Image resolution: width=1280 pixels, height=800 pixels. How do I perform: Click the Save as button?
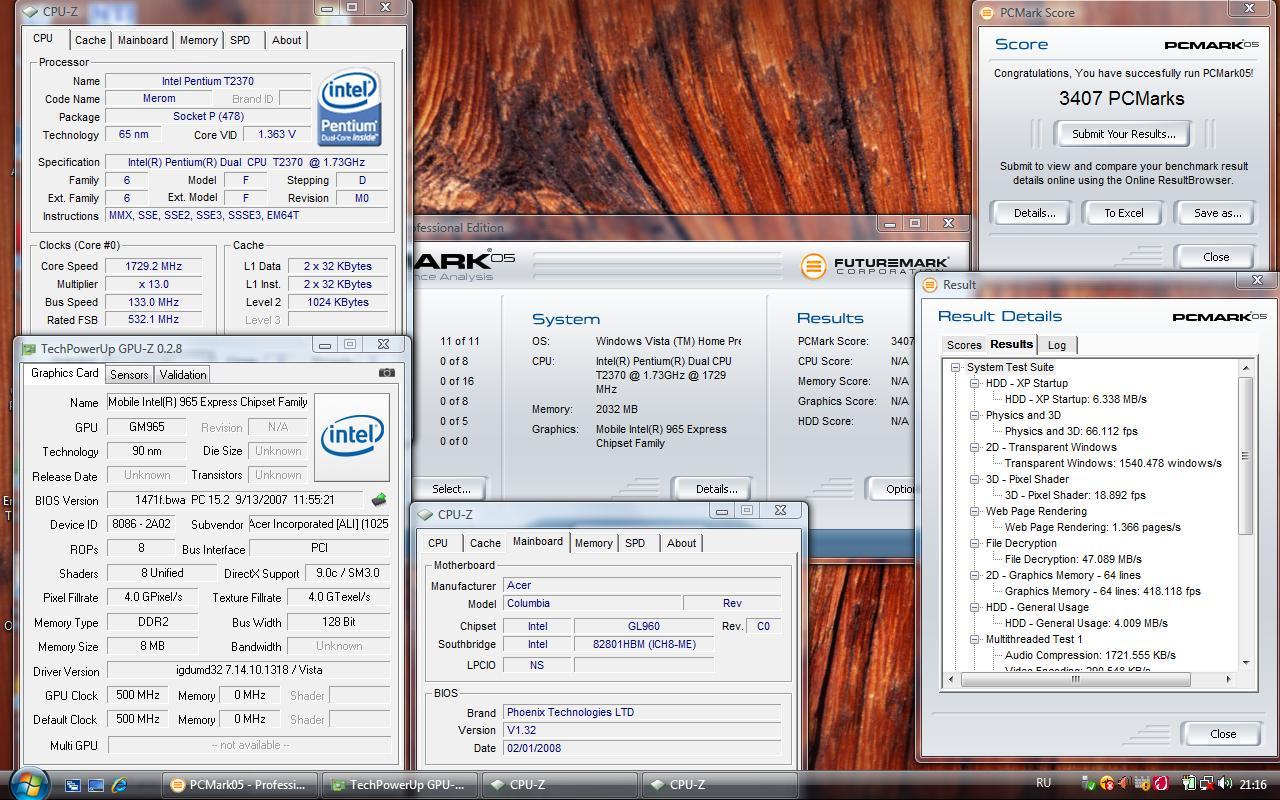coord(1218,213)
